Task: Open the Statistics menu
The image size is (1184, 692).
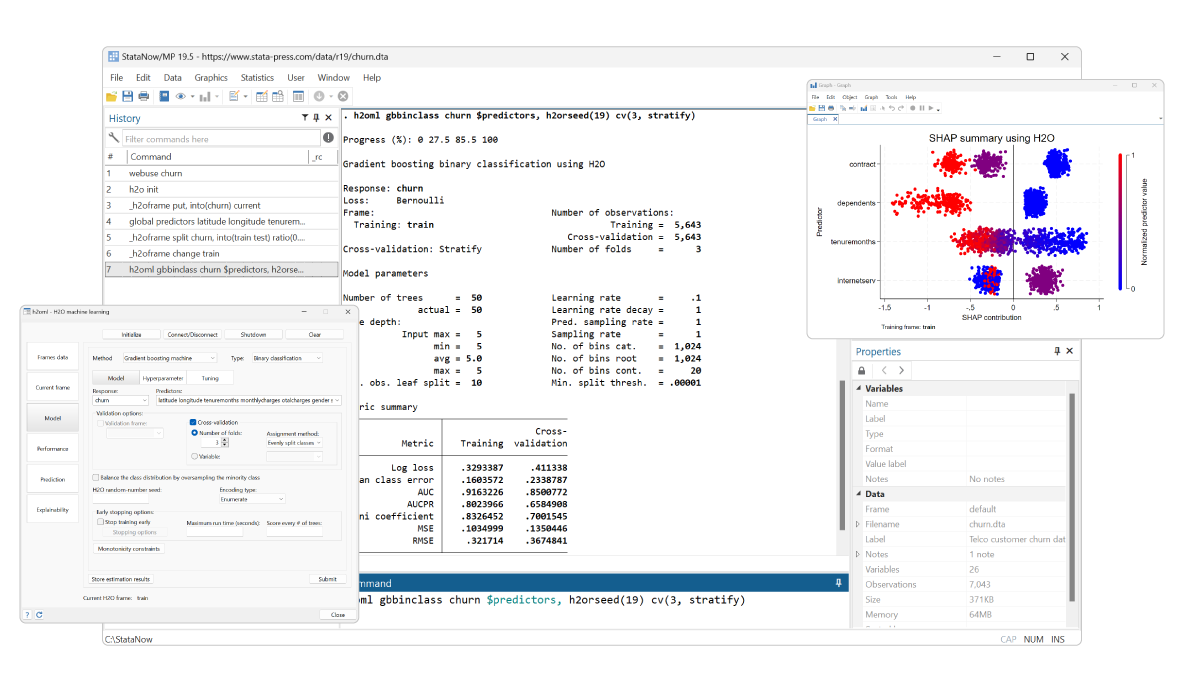Action: 257,78
